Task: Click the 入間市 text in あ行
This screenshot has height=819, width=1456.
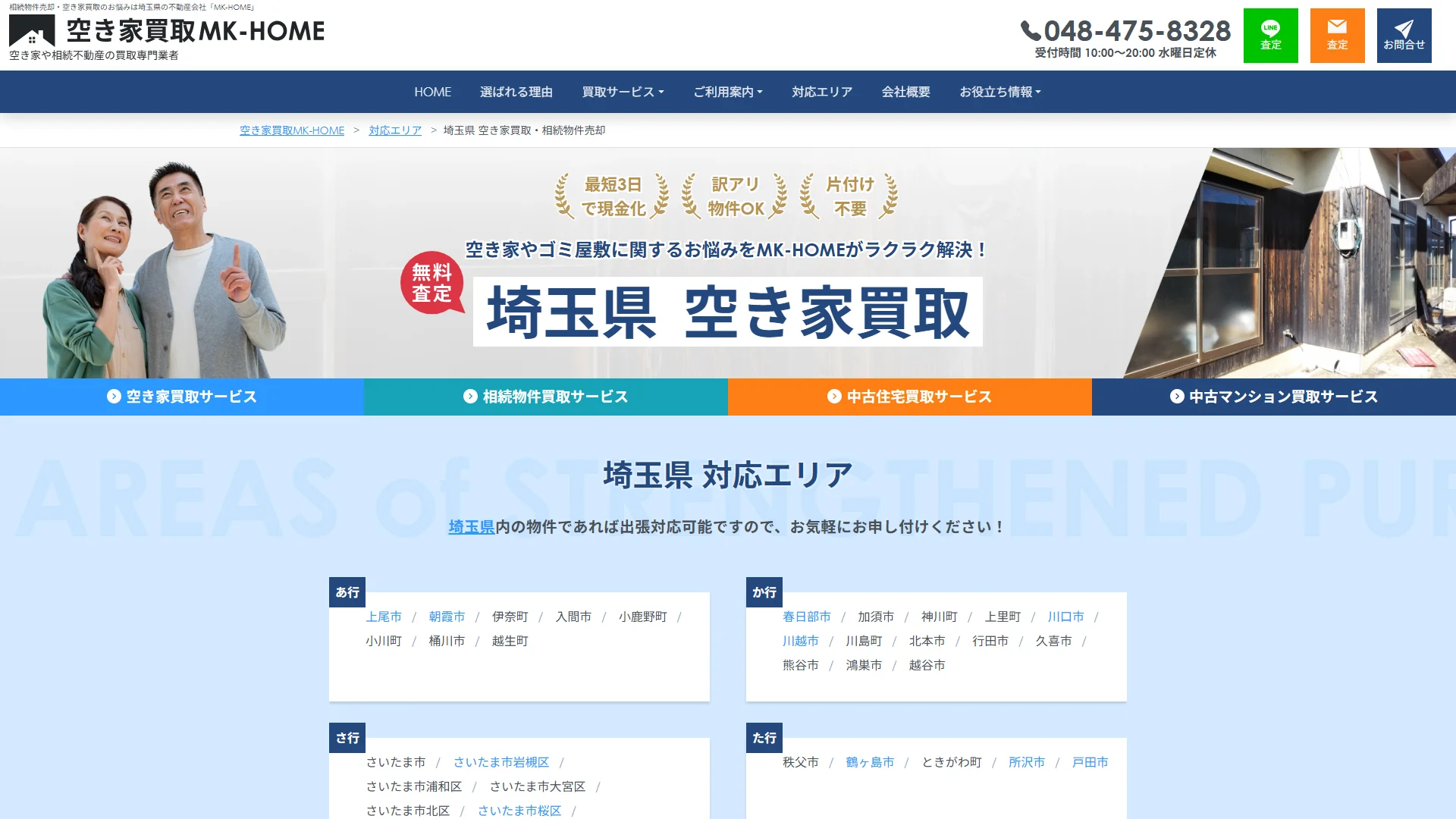Action: tap(573, 617)
